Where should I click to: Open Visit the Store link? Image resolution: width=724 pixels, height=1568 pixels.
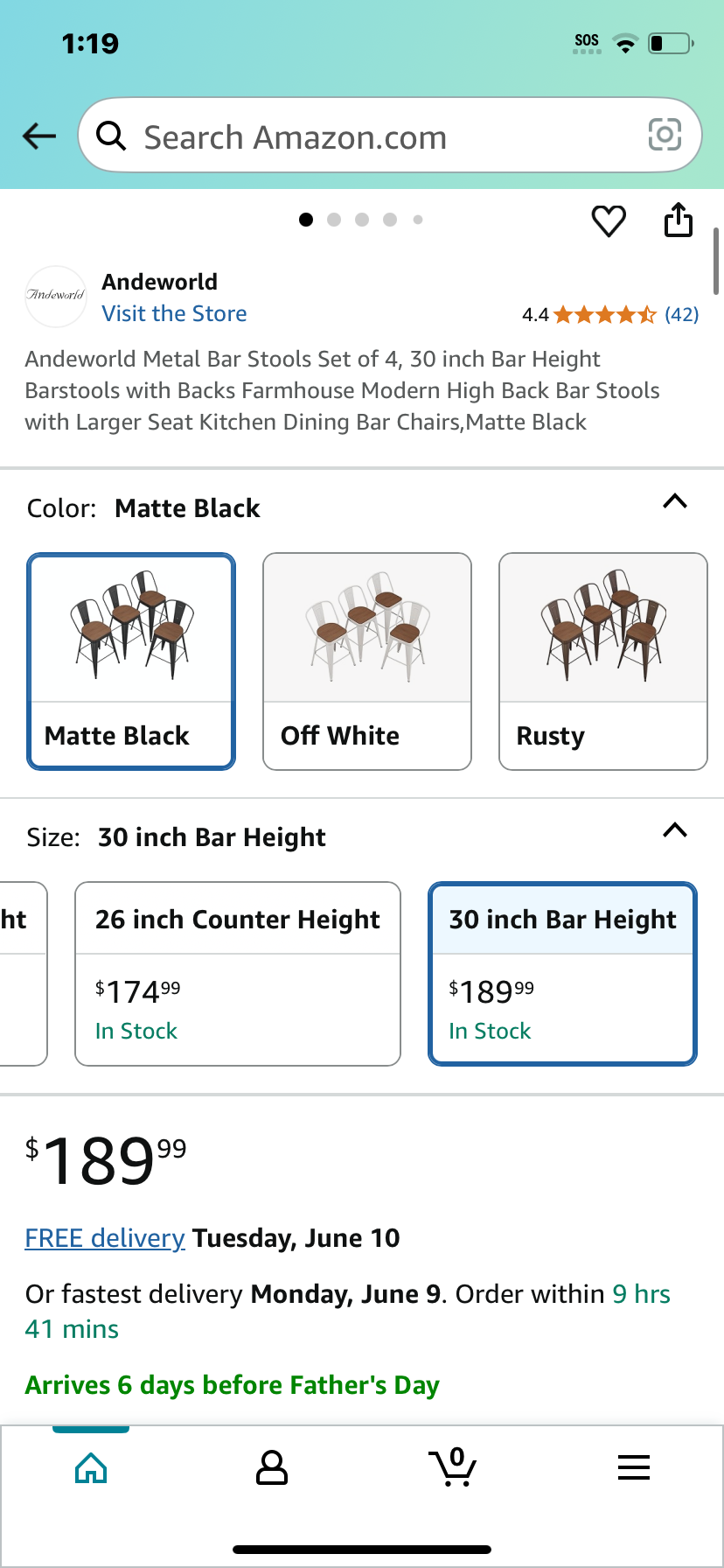pyautogui.click(x=174, y=313)
